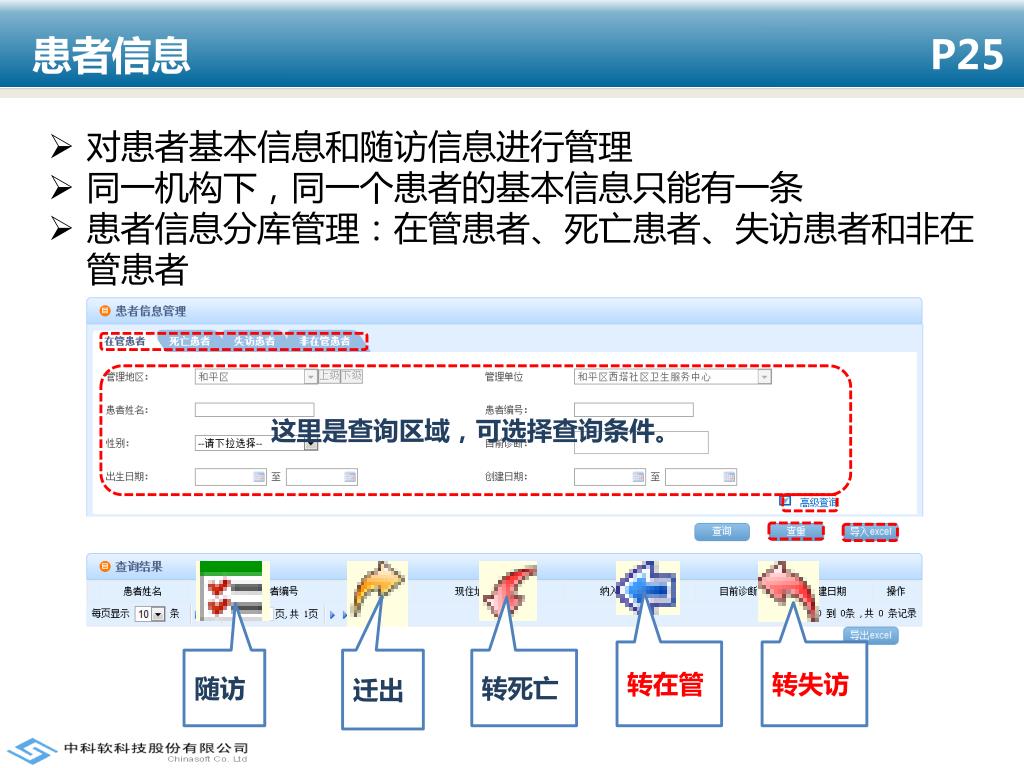Image resolution: width=1024 pixels, height=768 pixels.
Task: Enable the 高级查询 checkbox
Action: (x=786, y=501)
